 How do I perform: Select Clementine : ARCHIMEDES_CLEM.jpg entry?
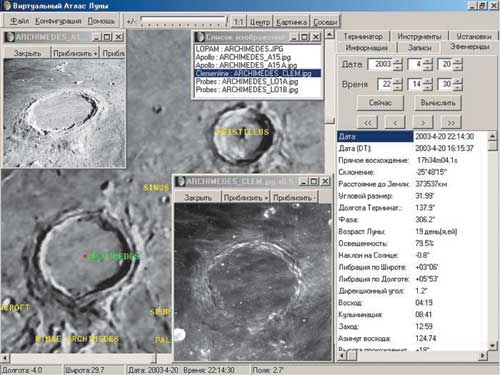pos(257,73)
